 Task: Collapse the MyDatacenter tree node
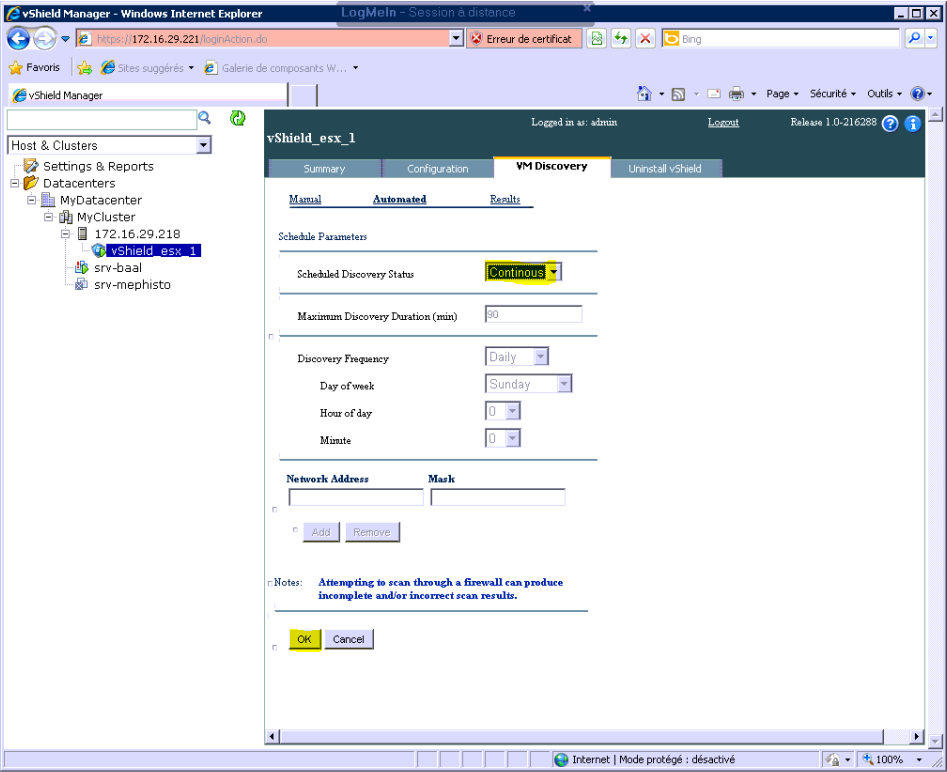pos(32,200)
